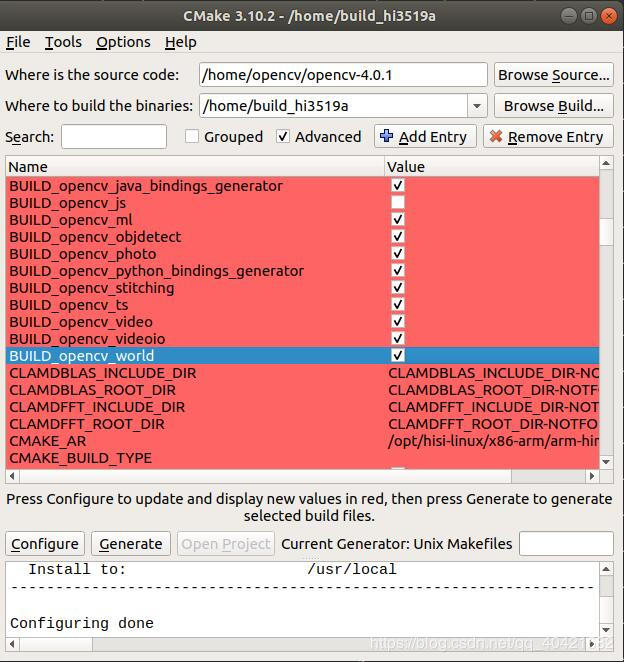This screenshot has height=662, width=624.
Task: Select the BUILD_opencv_videoio entry name
Action: (87, 339)
